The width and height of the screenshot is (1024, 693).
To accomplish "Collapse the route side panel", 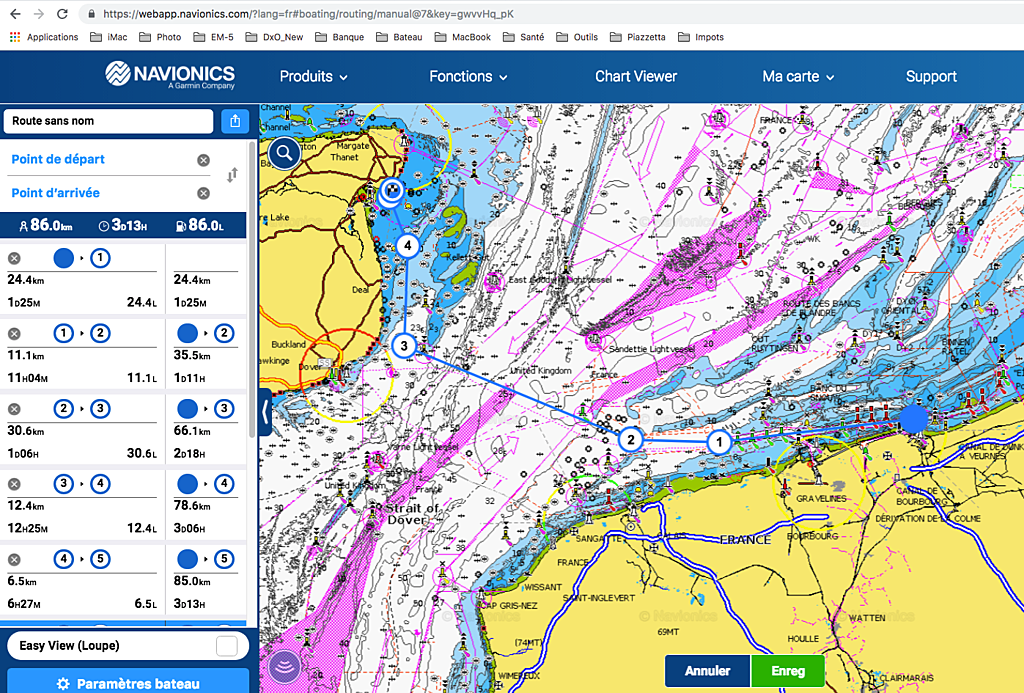I will 265,412.
